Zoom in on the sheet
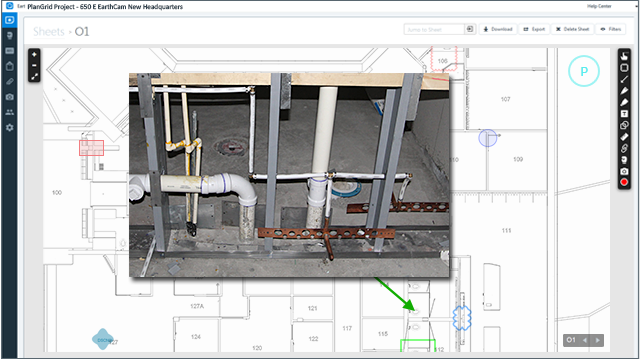The width and height of the screenshot is (640, 360). (x=34, y=54)
